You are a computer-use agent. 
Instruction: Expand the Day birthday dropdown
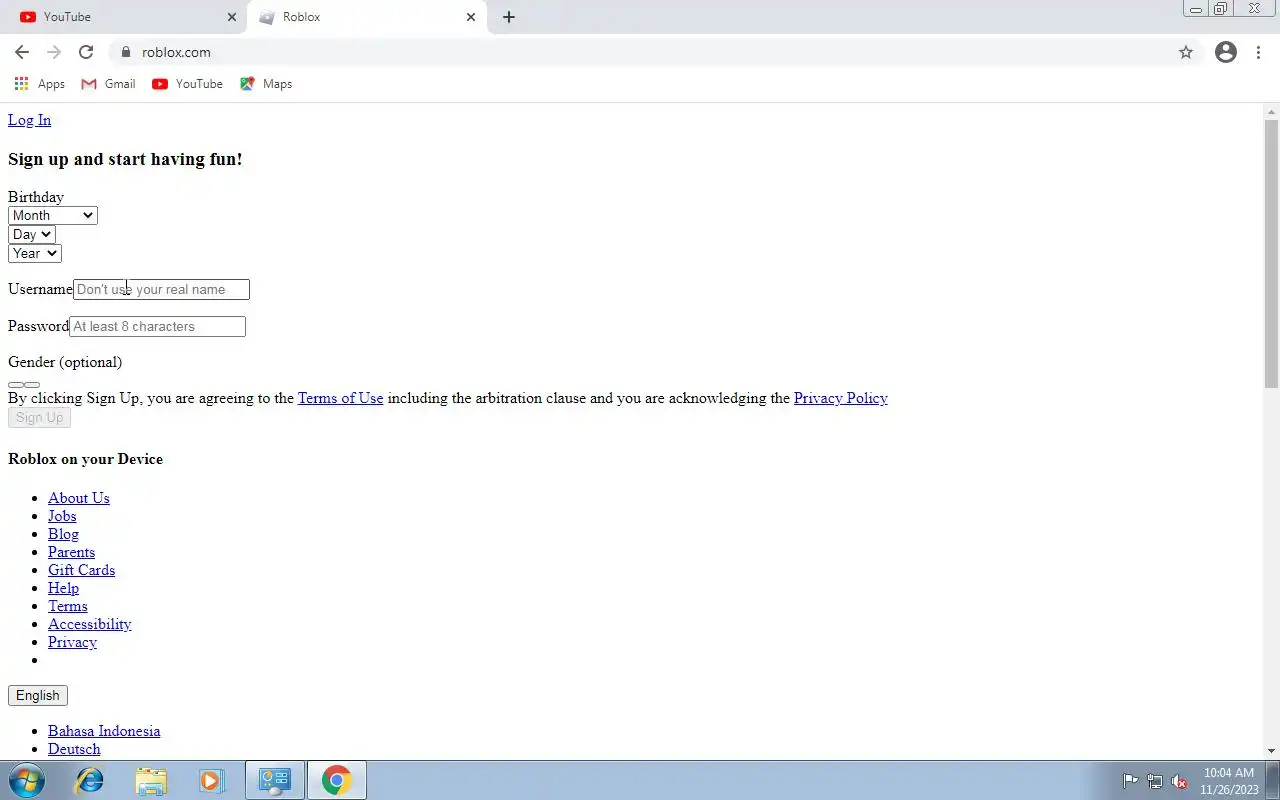(x=32, y=235)
